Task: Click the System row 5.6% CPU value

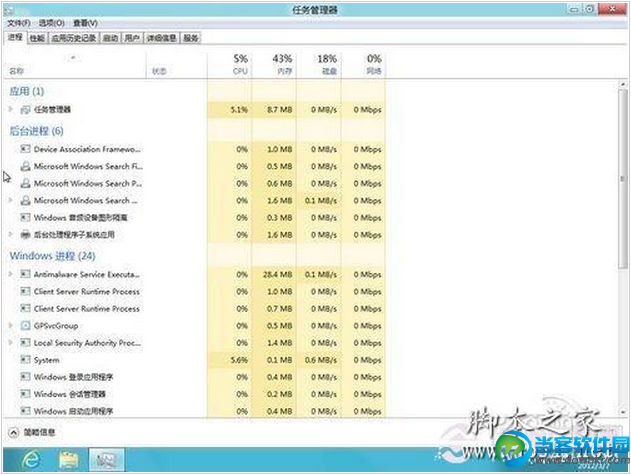Action: (x=239, y=360)
